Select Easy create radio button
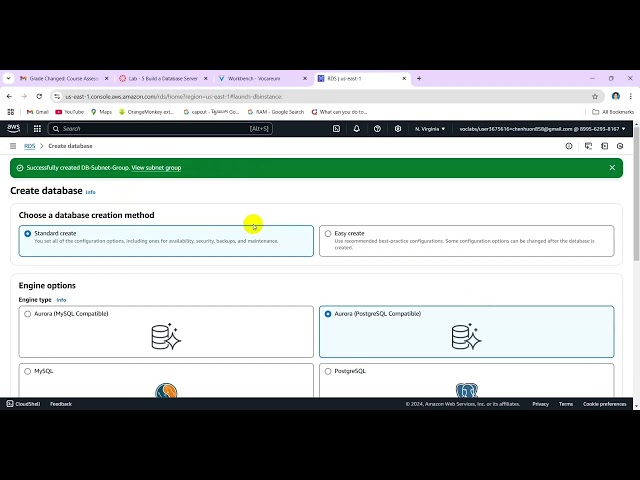The image size is (640, 480). click(x=328, y=233)
